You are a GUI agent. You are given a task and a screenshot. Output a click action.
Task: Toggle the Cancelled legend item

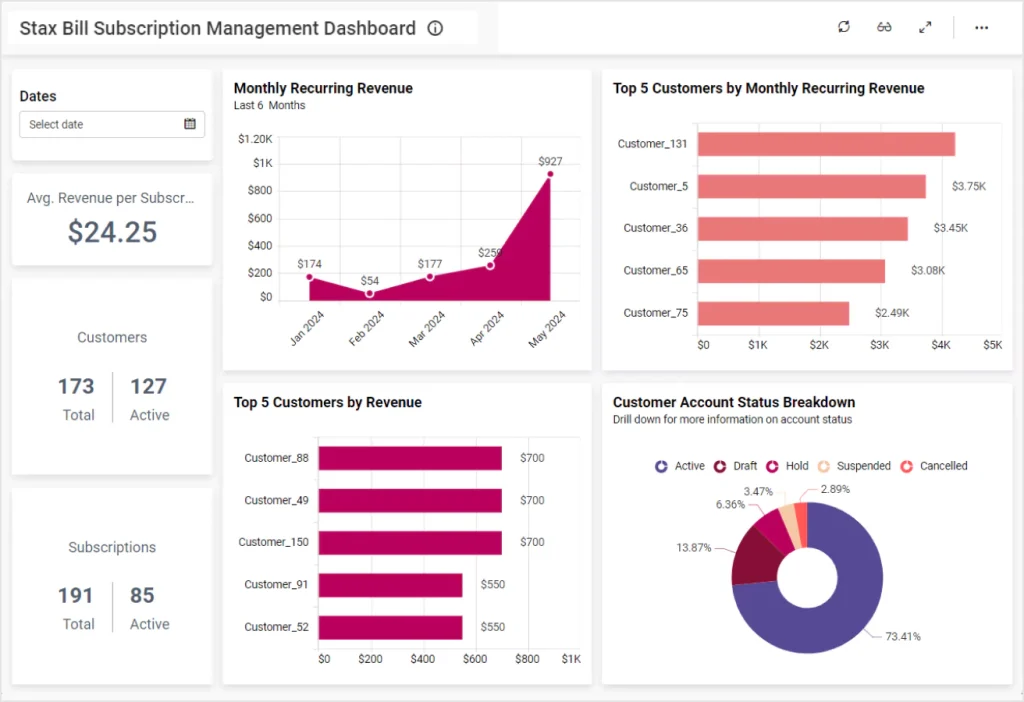tap(933, 466)
